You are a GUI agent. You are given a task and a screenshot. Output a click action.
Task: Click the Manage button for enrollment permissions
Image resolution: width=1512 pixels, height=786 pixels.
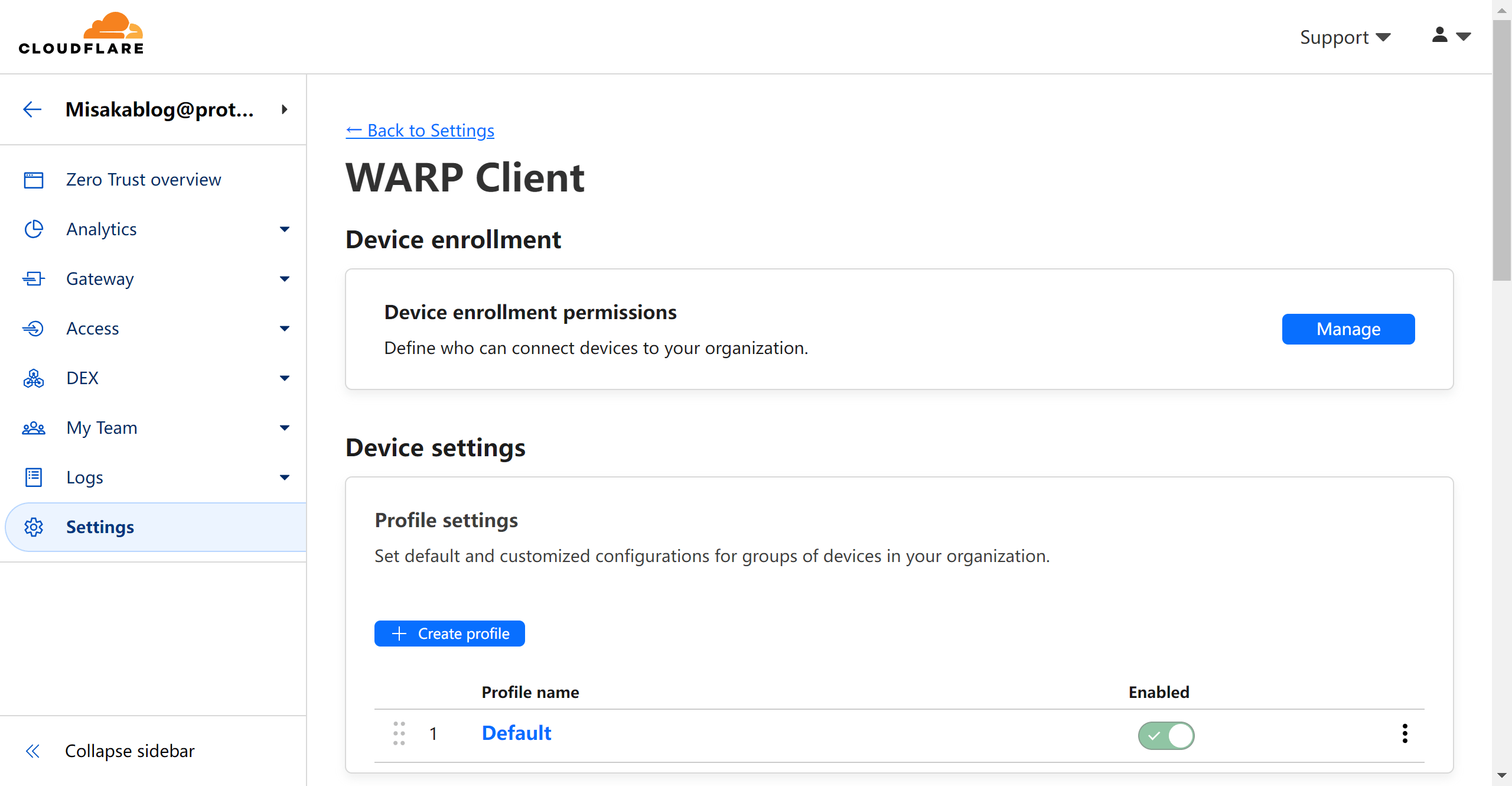coord(1348,329)
